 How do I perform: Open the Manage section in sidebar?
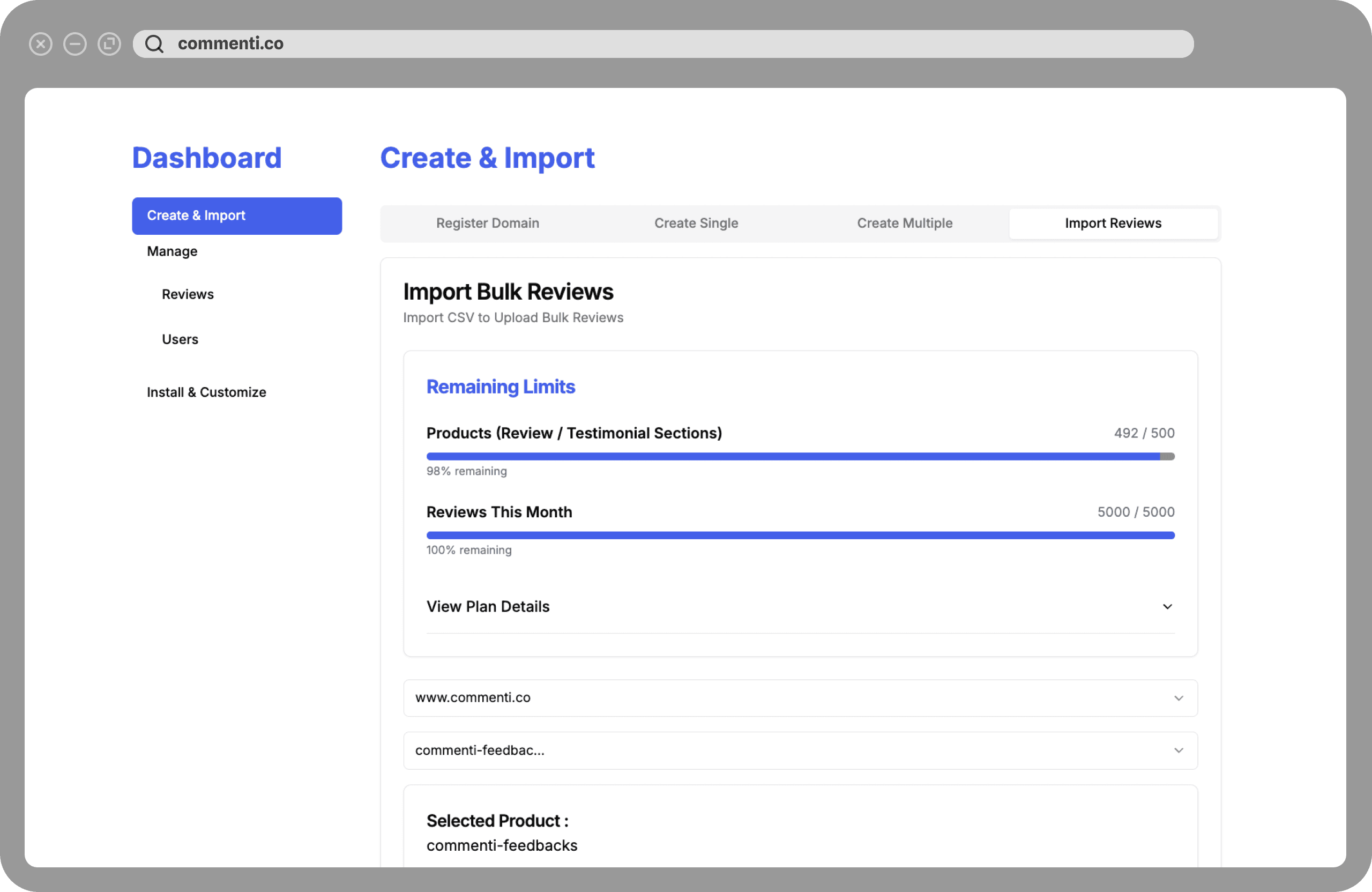tap(172, 251)
